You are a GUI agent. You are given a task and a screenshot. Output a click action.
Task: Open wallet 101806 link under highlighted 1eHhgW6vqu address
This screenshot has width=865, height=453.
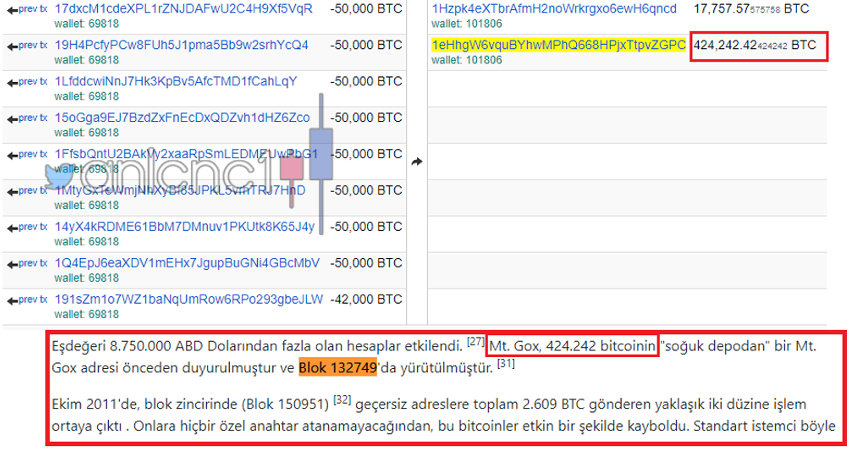(467, 60)
